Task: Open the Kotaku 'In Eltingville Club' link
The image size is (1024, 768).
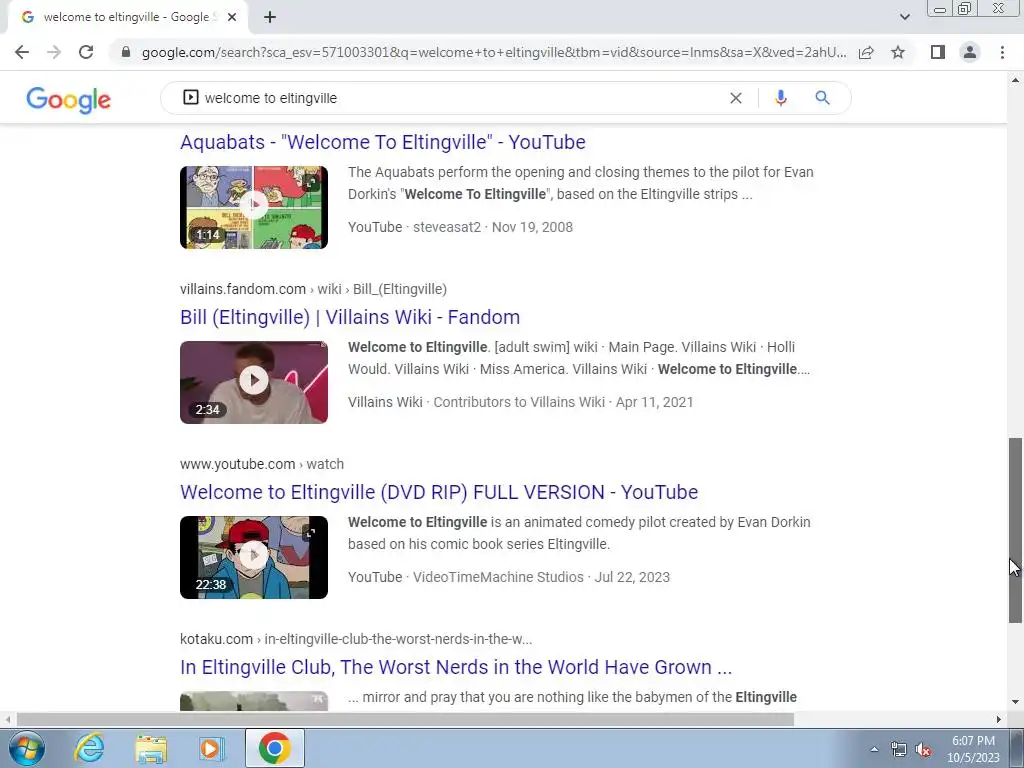Action: click(x=456, y=667)
